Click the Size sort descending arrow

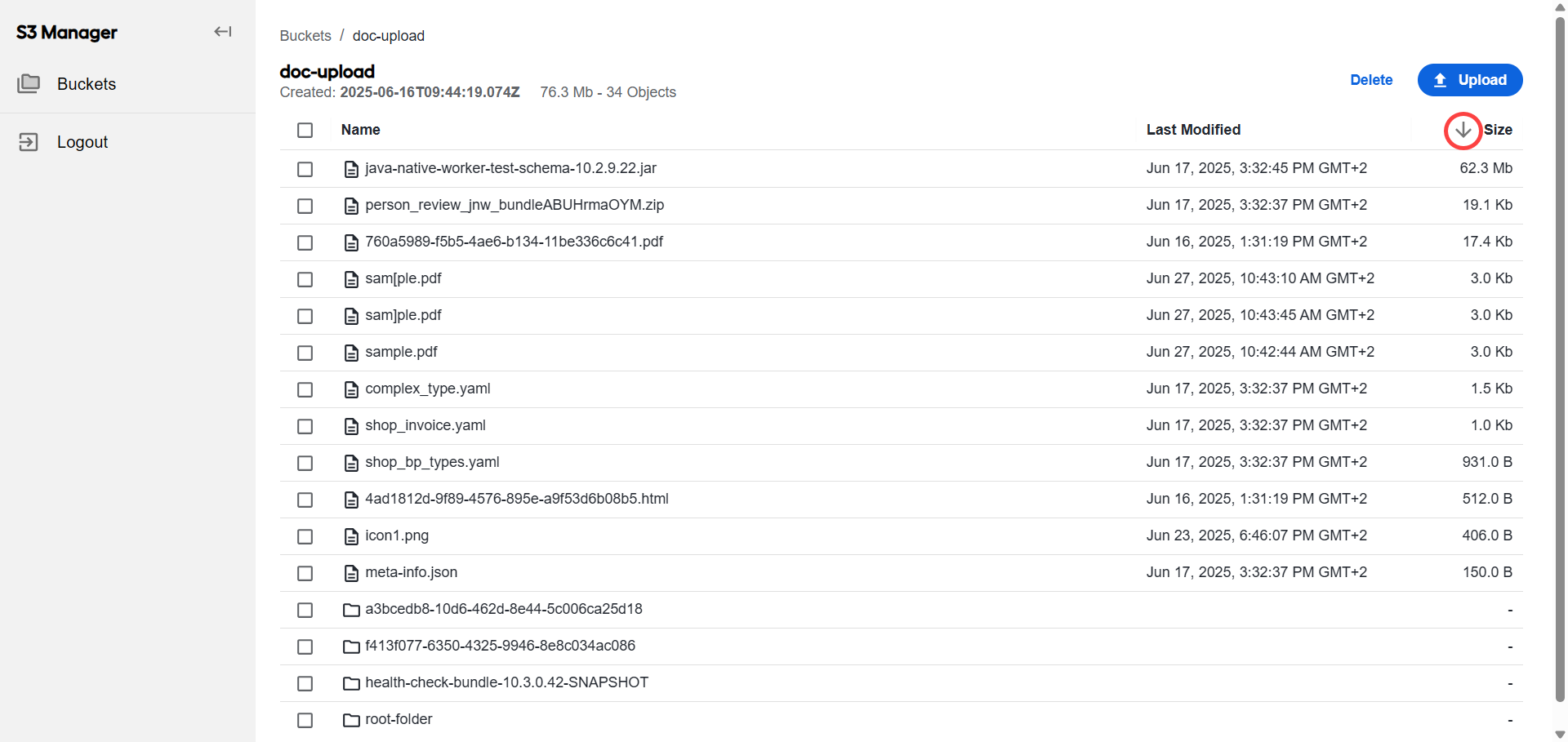(x=1463, y=130)
